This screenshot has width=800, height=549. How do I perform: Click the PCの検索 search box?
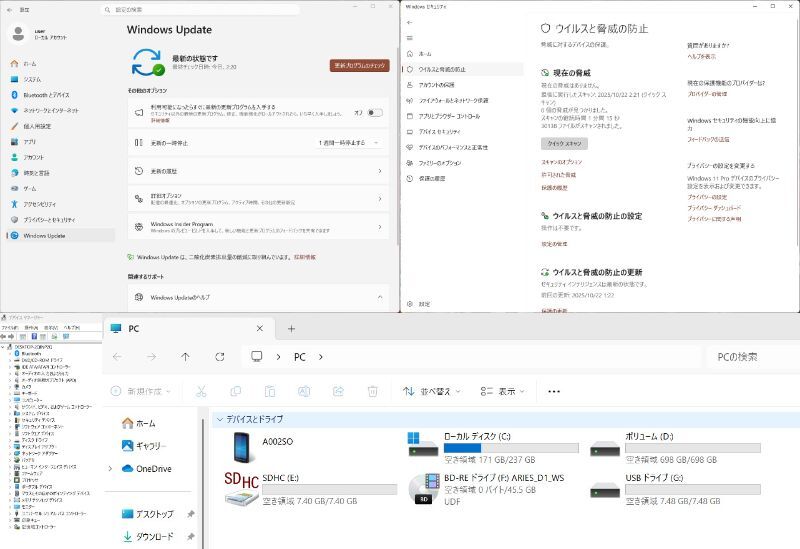[x=753, y=357]
